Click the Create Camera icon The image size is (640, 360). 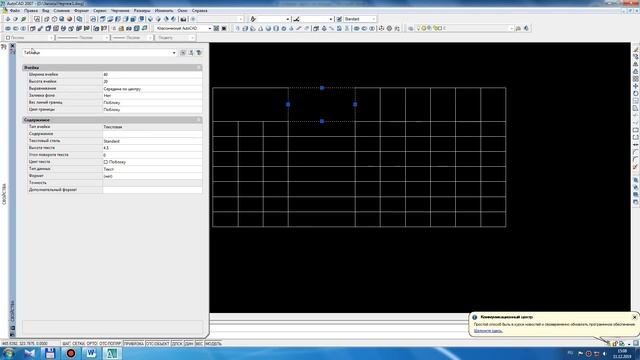(183, 19)
